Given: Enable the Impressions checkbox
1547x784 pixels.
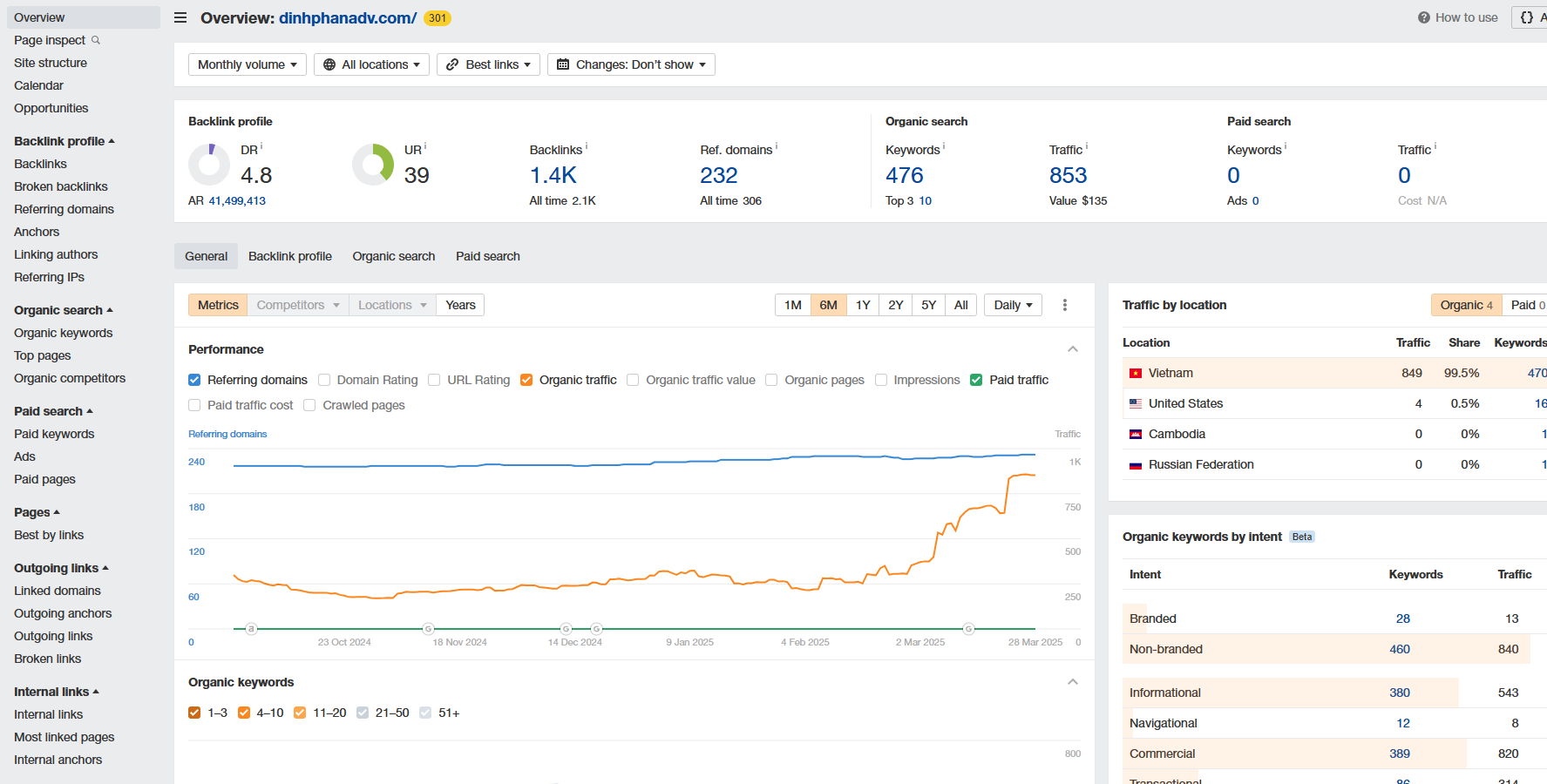Looking at the screenshot, I should (881, 380).
